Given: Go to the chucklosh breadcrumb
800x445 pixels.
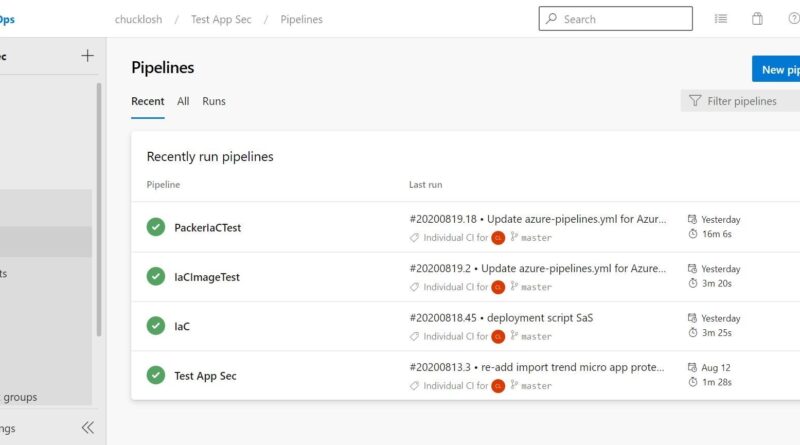Looking at the screenshot, I should click(x=138, y=19).
